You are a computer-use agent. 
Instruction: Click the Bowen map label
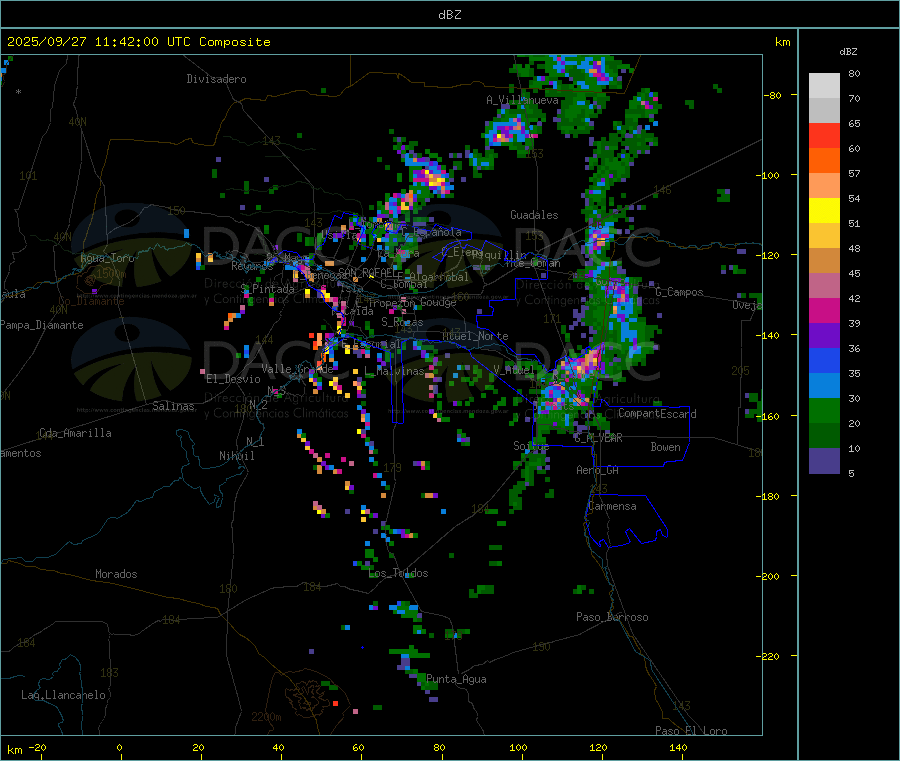coord(666,447)
